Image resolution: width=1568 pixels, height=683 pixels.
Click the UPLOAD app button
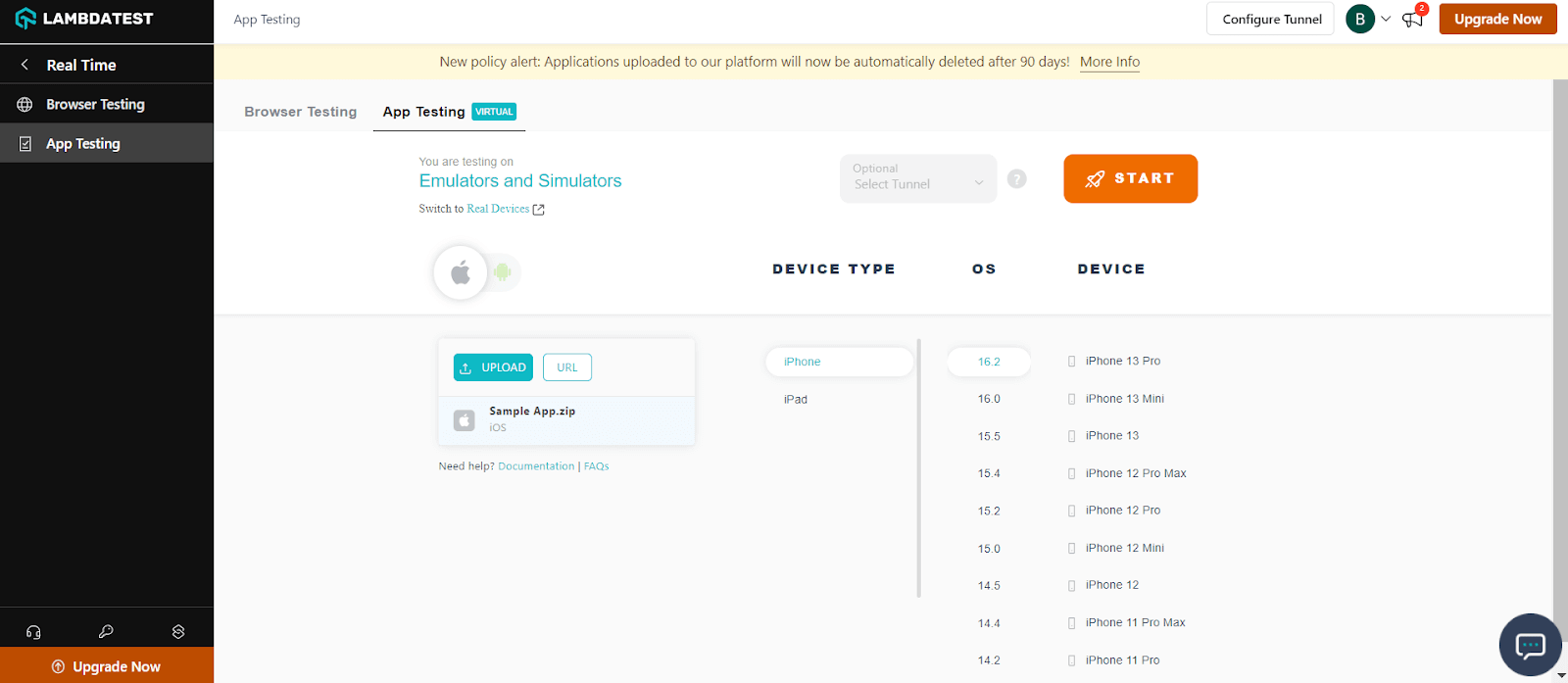pyautogui.click(x=493, y=367)
